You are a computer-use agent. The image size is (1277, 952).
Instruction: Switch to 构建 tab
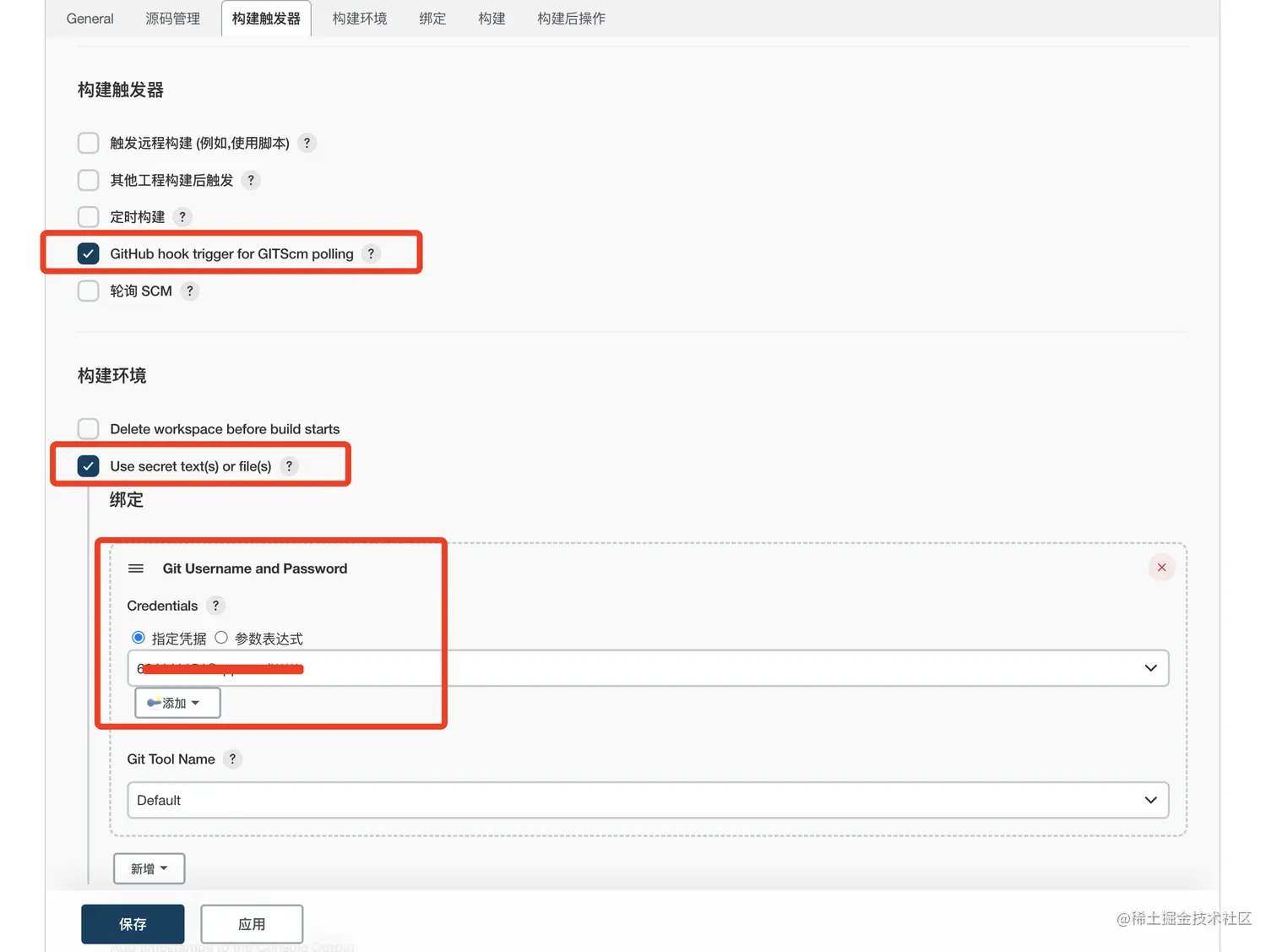point(492,19)
